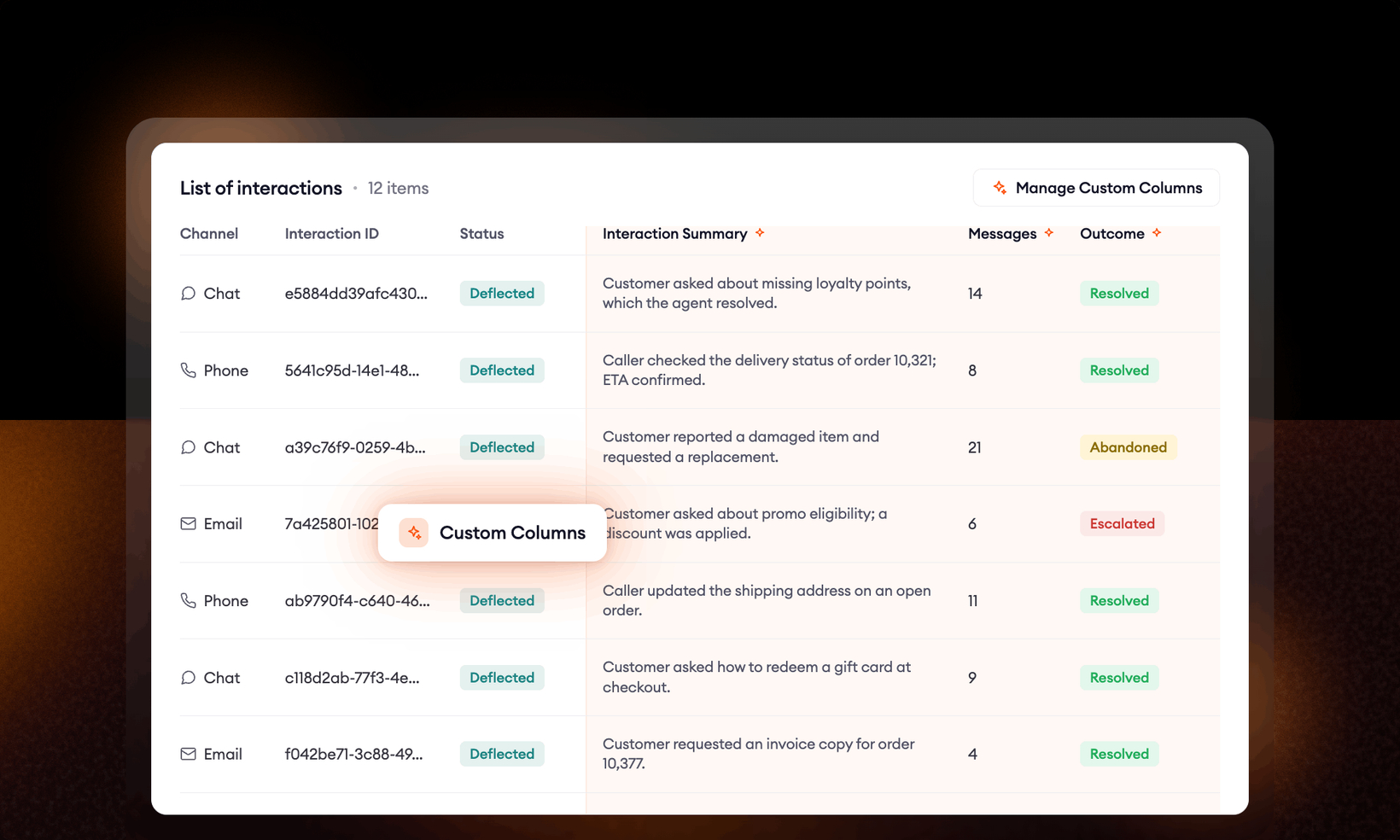This screenshot has width=1400, height=840.
Task: Click the orange icon in Custom Columns tooltip
Action: click(x=414, y=533)
